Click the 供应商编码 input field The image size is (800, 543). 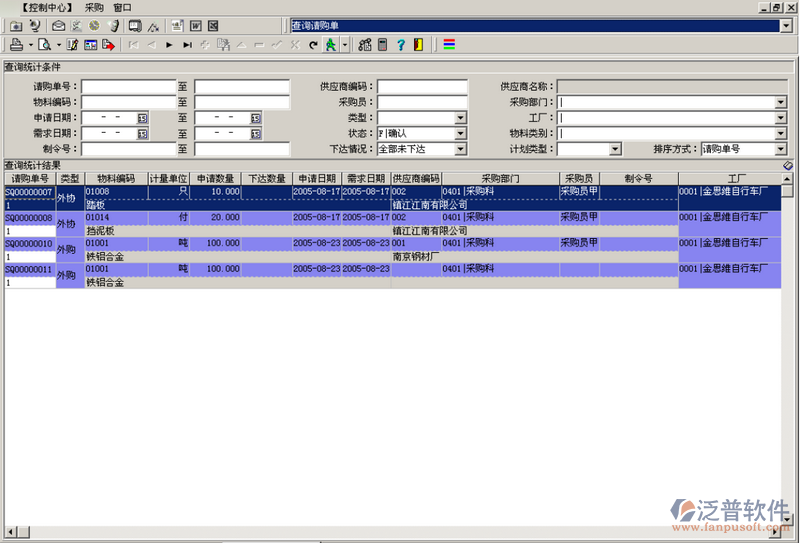[x=422, y=86]
